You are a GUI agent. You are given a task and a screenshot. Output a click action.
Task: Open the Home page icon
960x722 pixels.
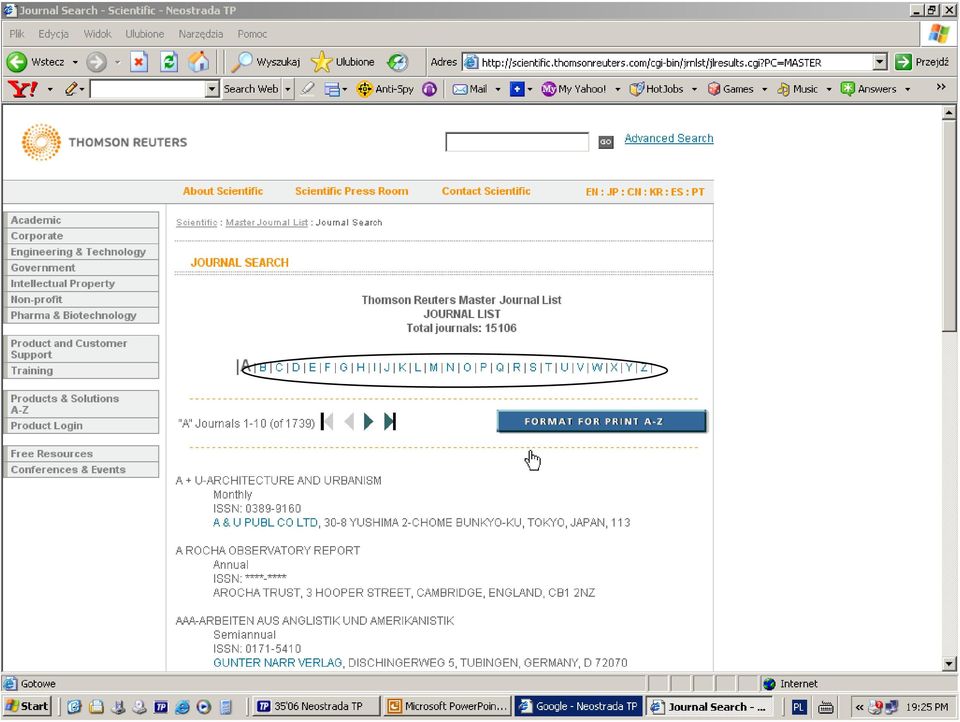(x=198, y=62)
